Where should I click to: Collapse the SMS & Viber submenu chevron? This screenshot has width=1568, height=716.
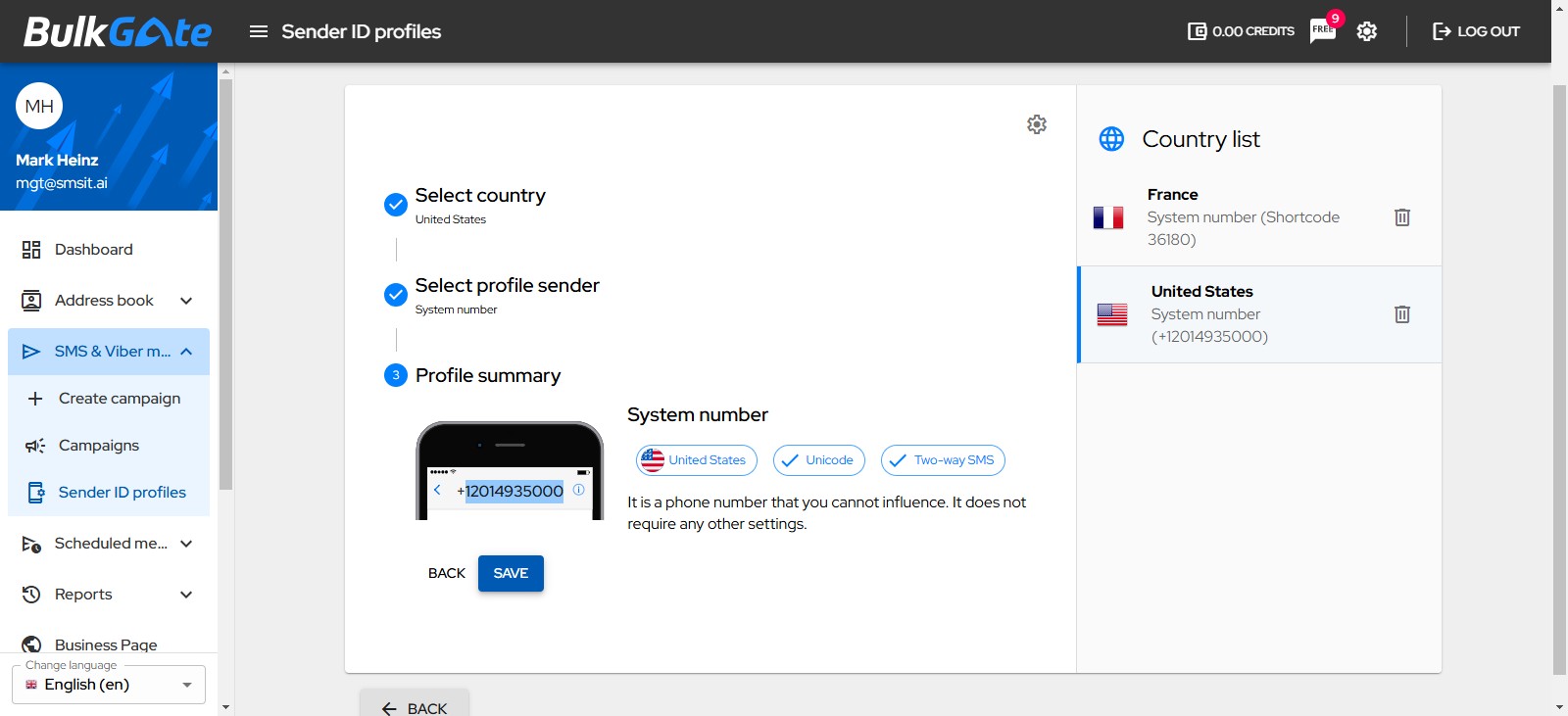click(x=186, y=352)
